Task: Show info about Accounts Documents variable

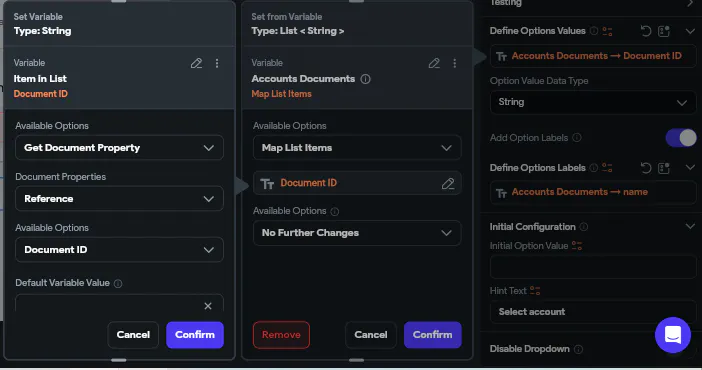Action: click(365, 79)
